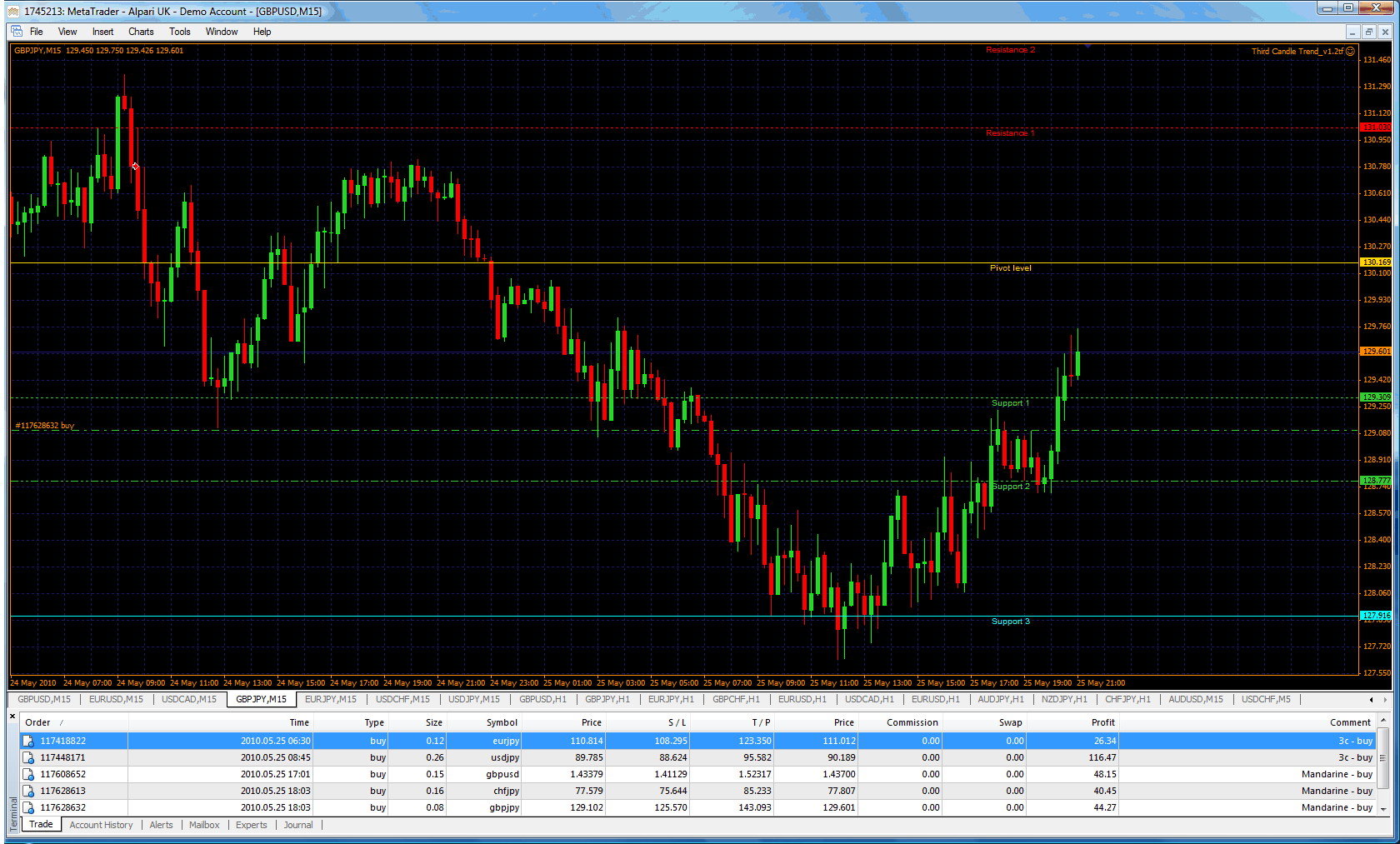1400x844 pixels.
Task: Select the Trade terminal tab
Action: 41,824
